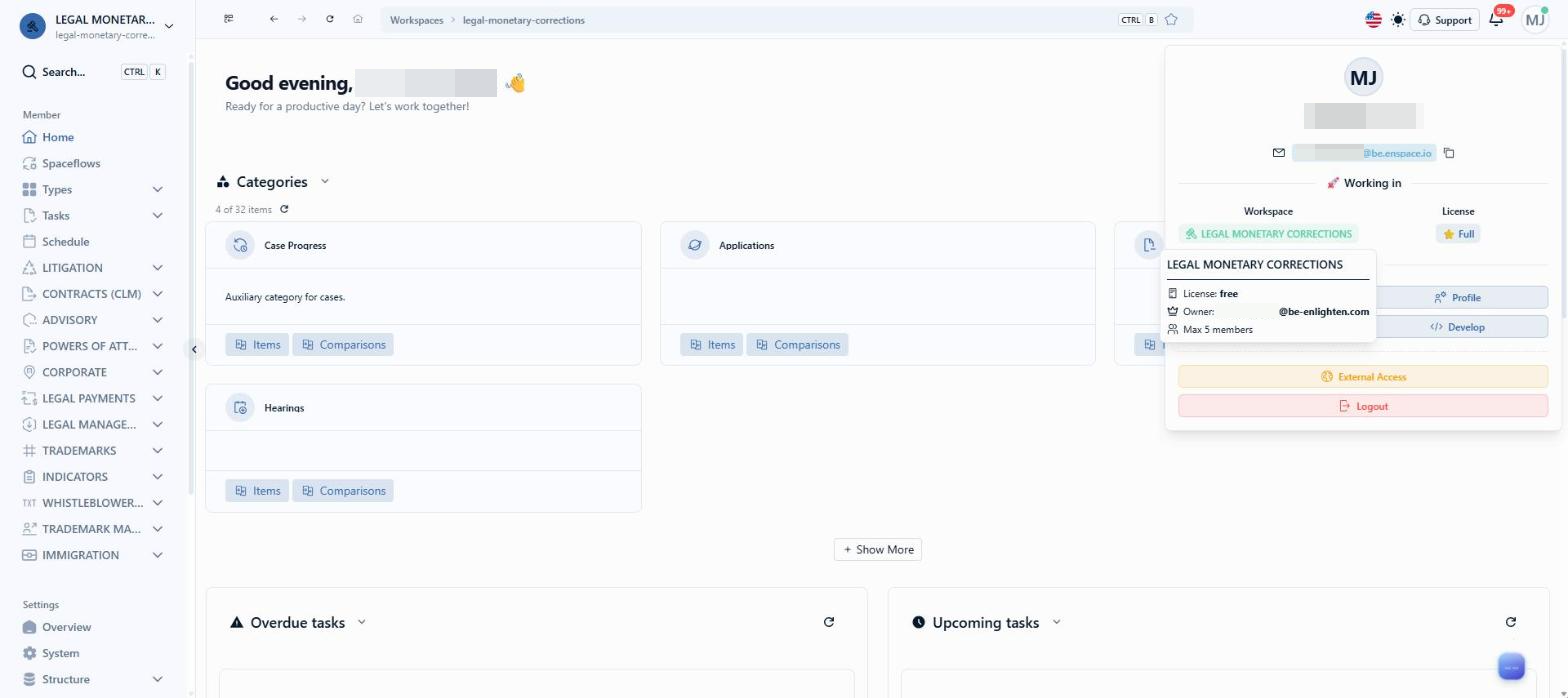Screen dimensions: 1568x698
Task: Open Comparisons for Applications
Action: (x=798, y=344)
